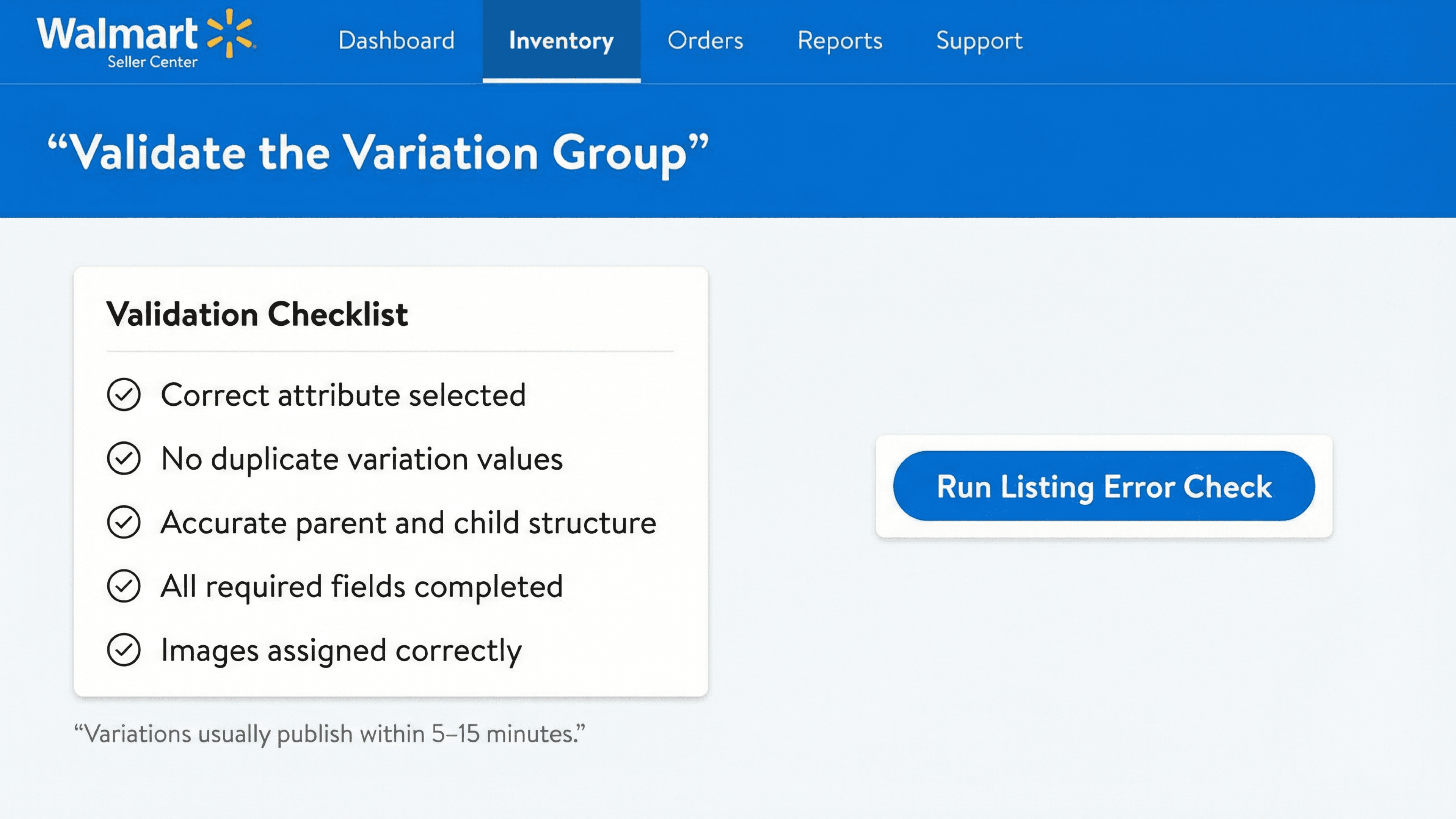Click check icon beside Correct attribute selected
Viewport: 1456px width, 819px height.
[124, 394]
